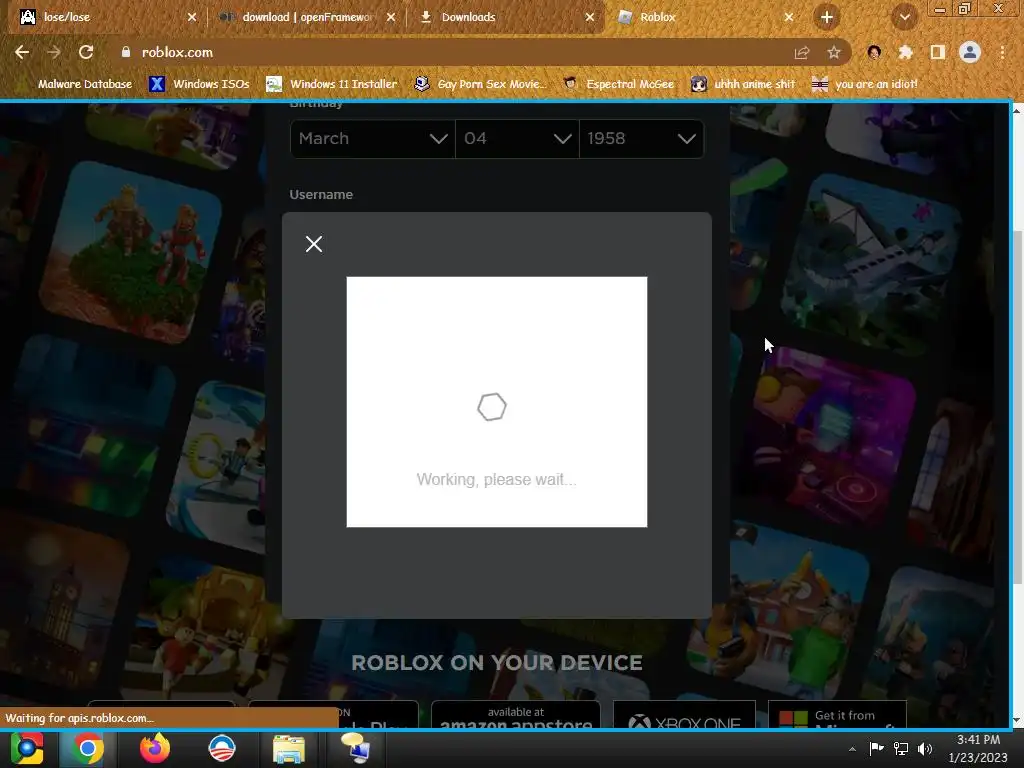Click the 'Waiting for apis.roblox.com' status text

[79, 718]
